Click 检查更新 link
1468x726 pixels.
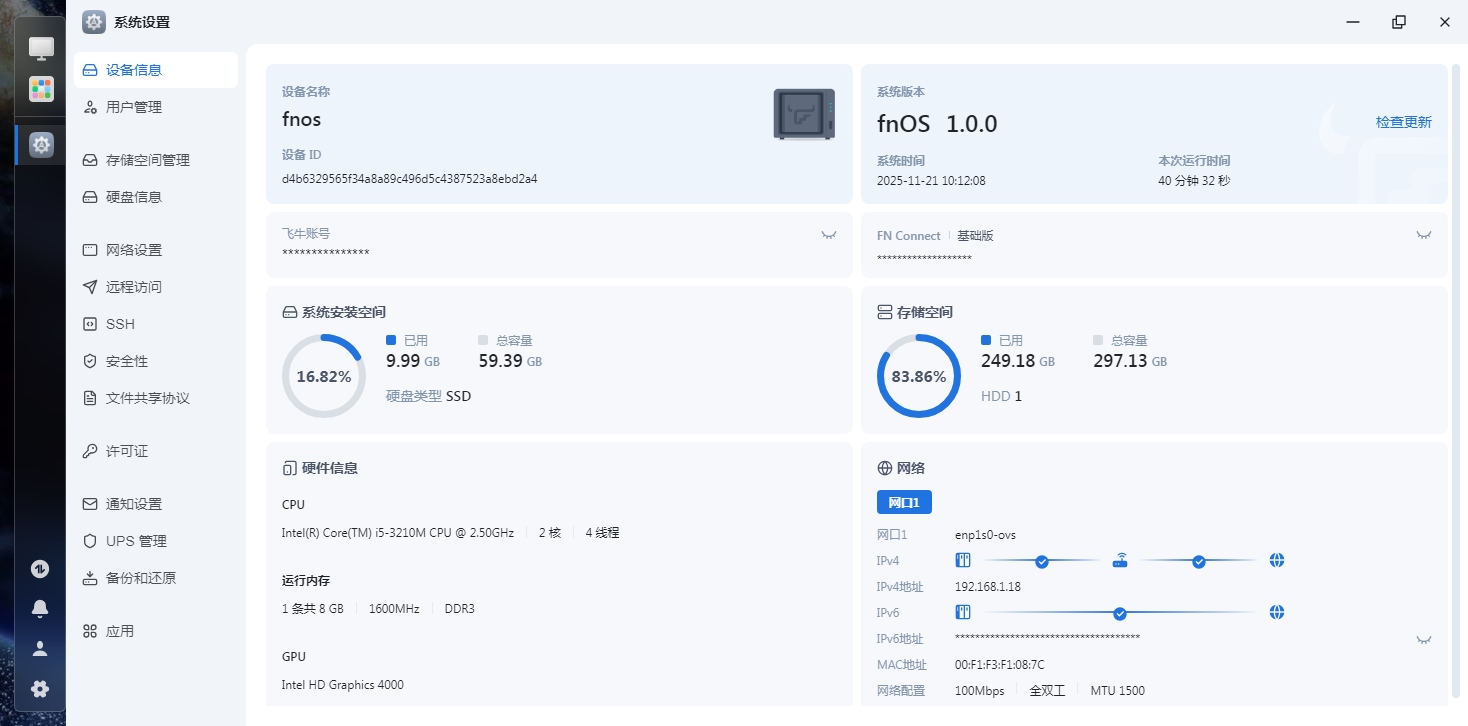(1403, 122)
